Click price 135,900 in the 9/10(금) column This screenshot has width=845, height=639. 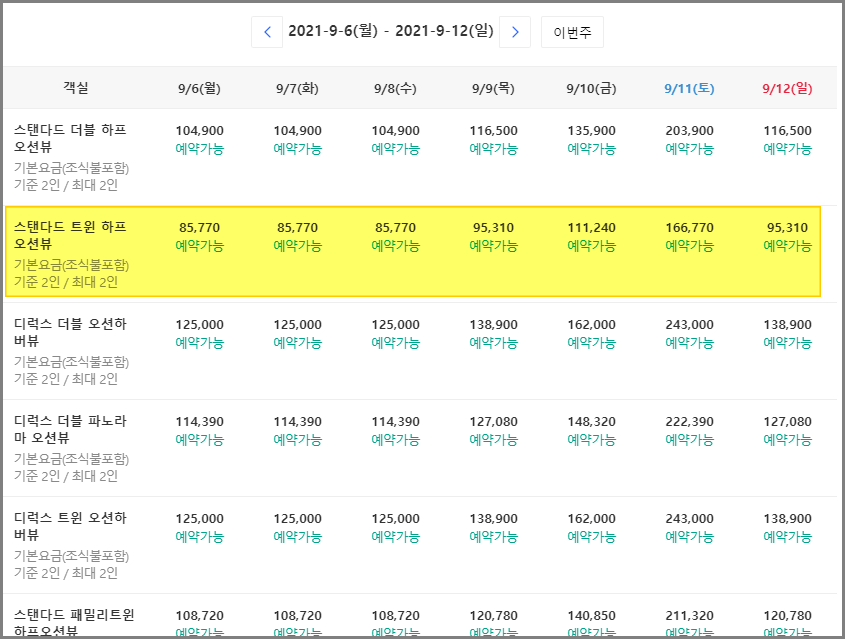(591, 130)
